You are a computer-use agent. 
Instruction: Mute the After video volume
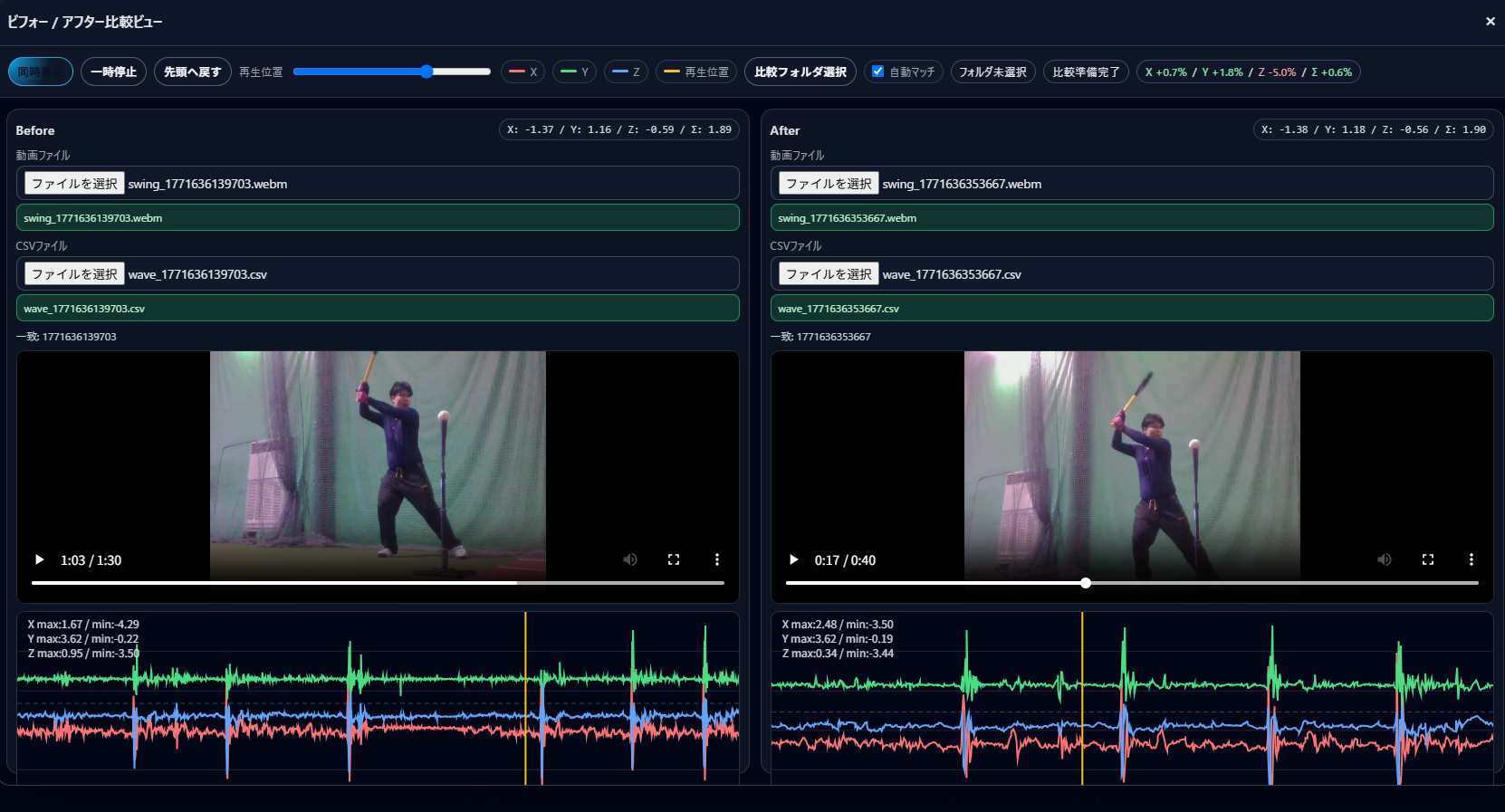tap(1385, 559)
